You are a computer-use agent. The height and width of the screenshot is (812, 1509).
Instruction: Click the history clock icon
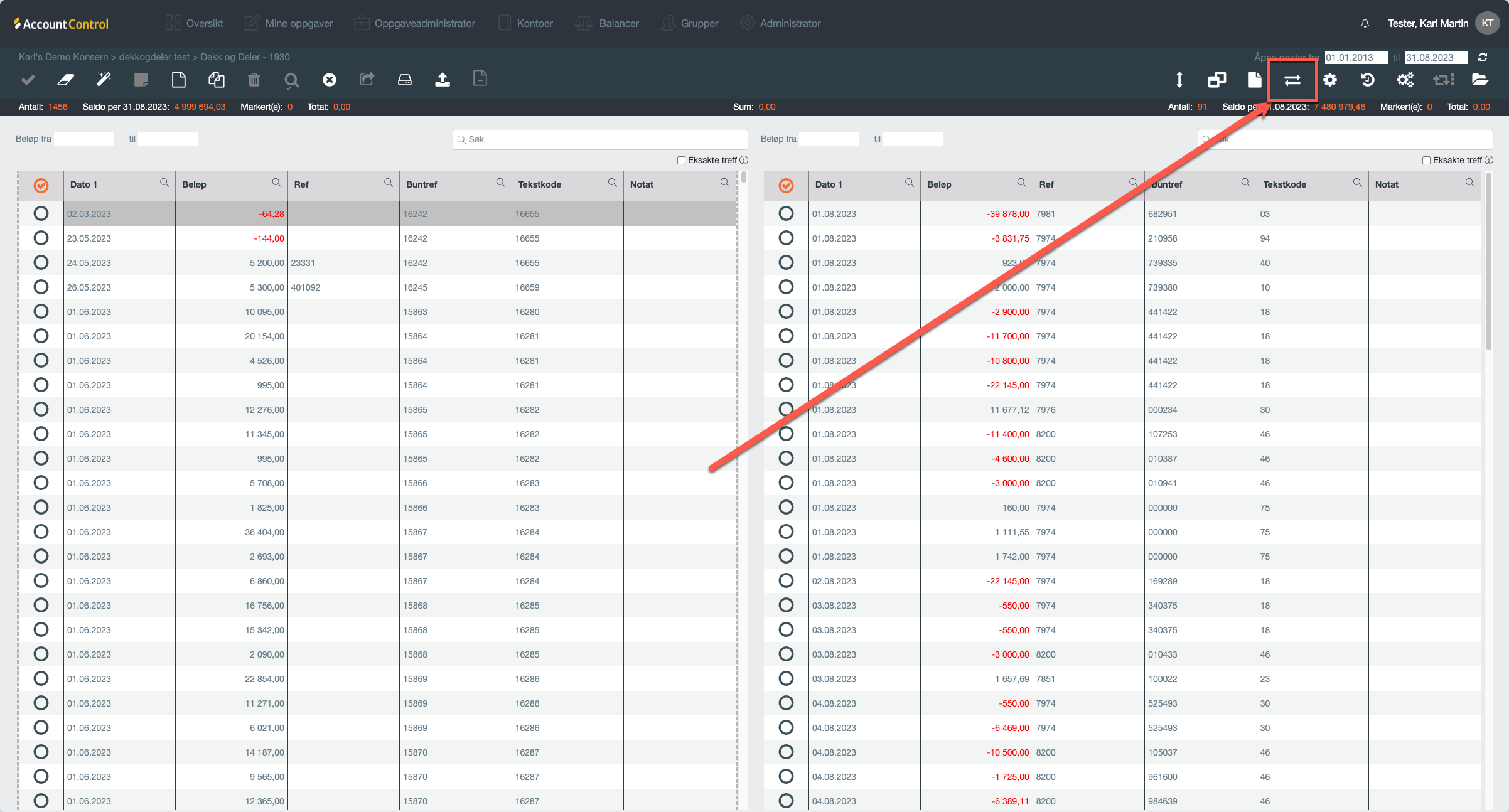[1368, 80]
